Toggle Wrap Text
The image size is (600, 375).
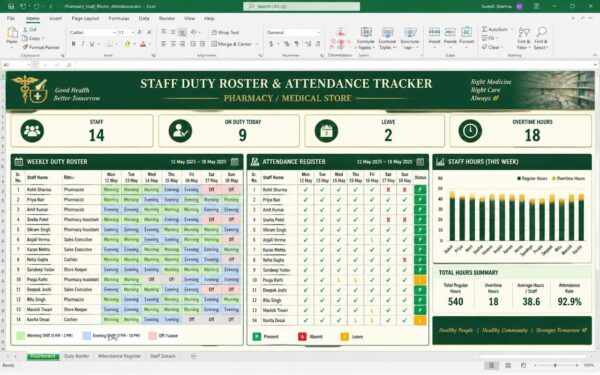pos(225,33)
